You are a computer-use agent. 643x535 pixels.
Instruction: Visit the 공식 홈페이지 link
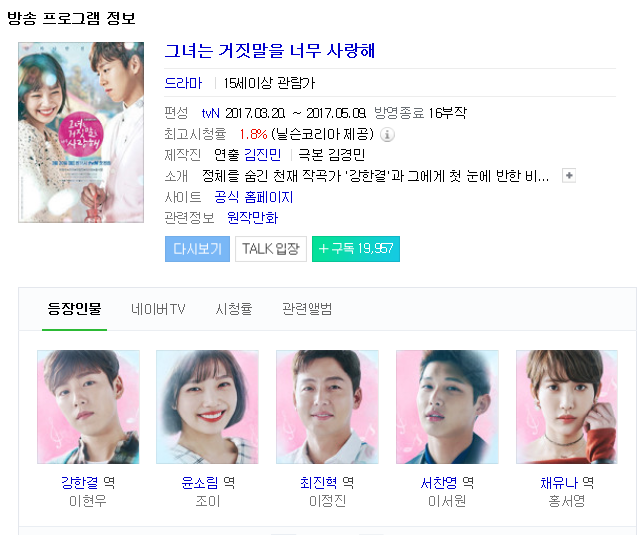pos(253,197)
